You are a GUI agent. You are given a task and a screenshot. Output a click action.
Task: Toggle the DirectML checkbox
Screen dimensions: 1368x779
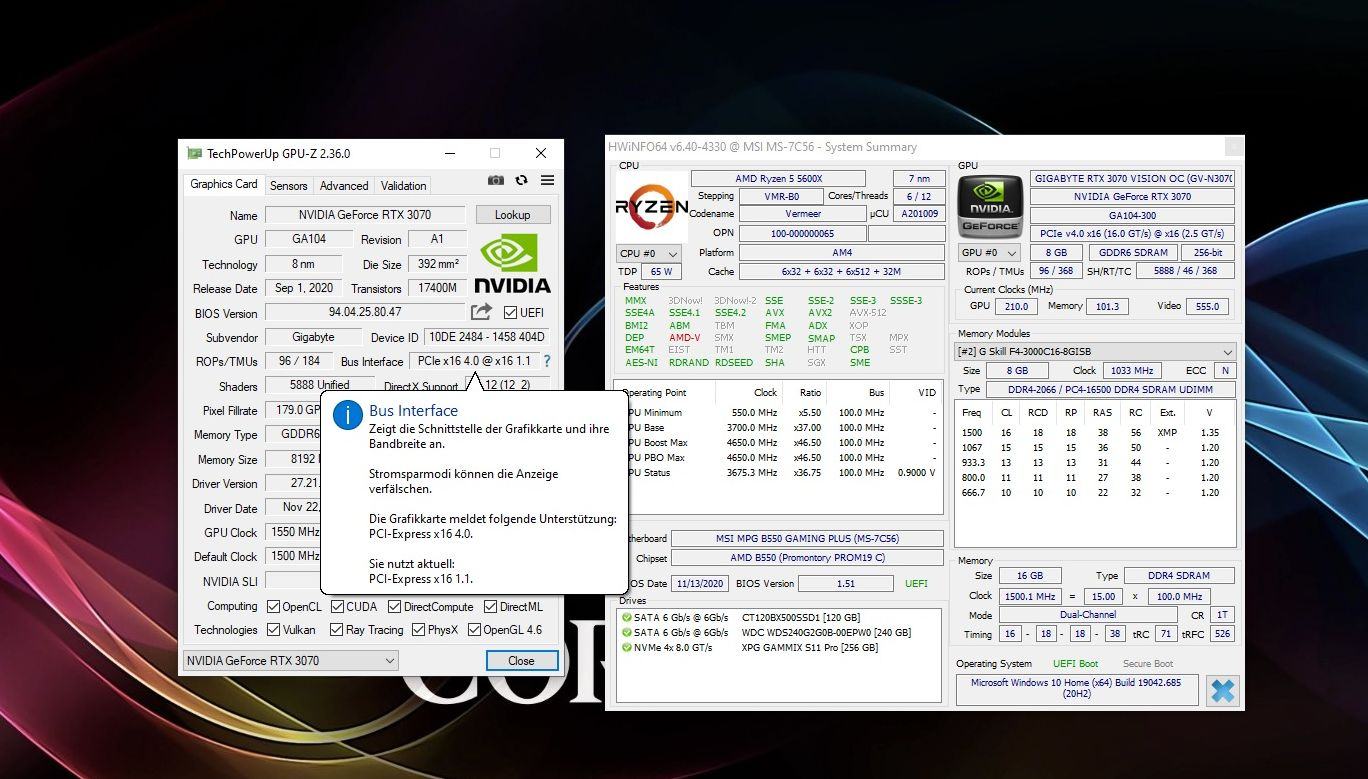point(491,606)
